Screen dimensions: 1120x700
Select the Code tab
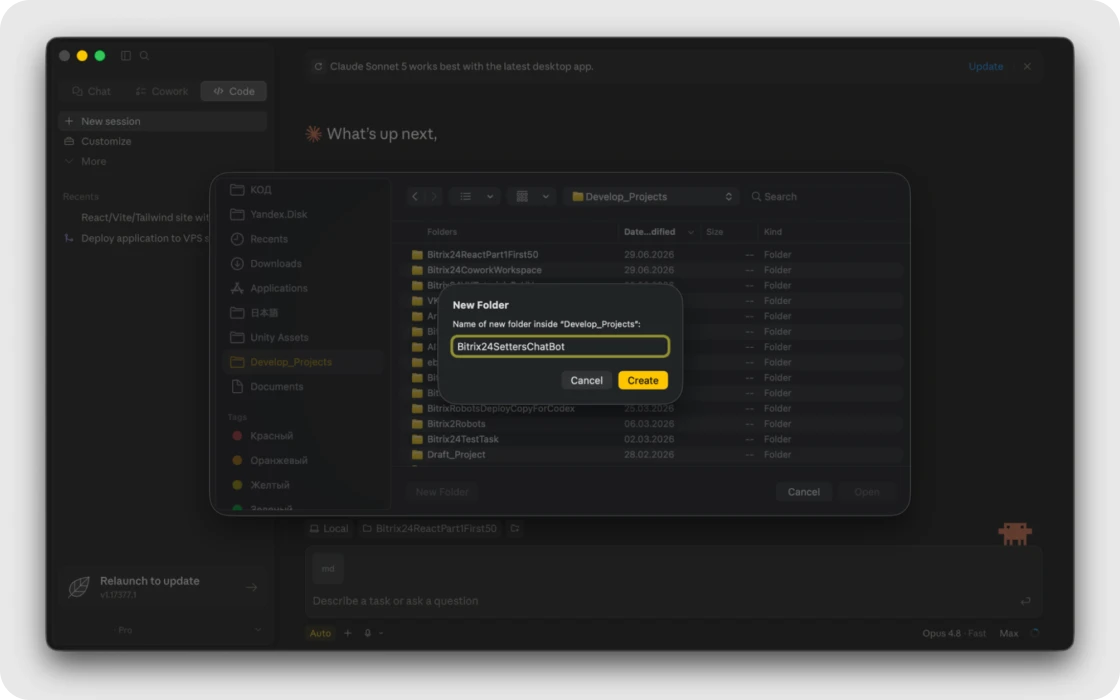pos(234,91)
